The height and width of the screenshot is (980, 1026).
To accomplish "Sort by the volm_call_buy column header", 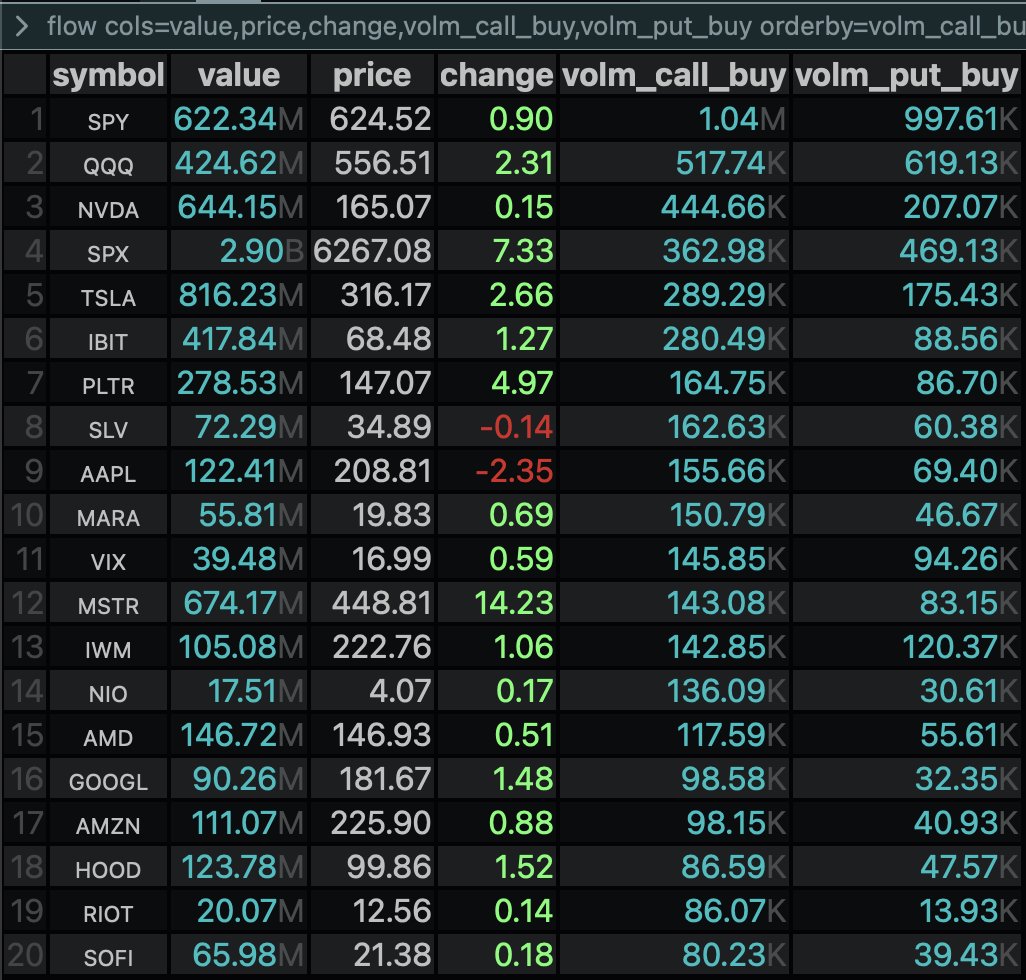I will pos(674,75).
